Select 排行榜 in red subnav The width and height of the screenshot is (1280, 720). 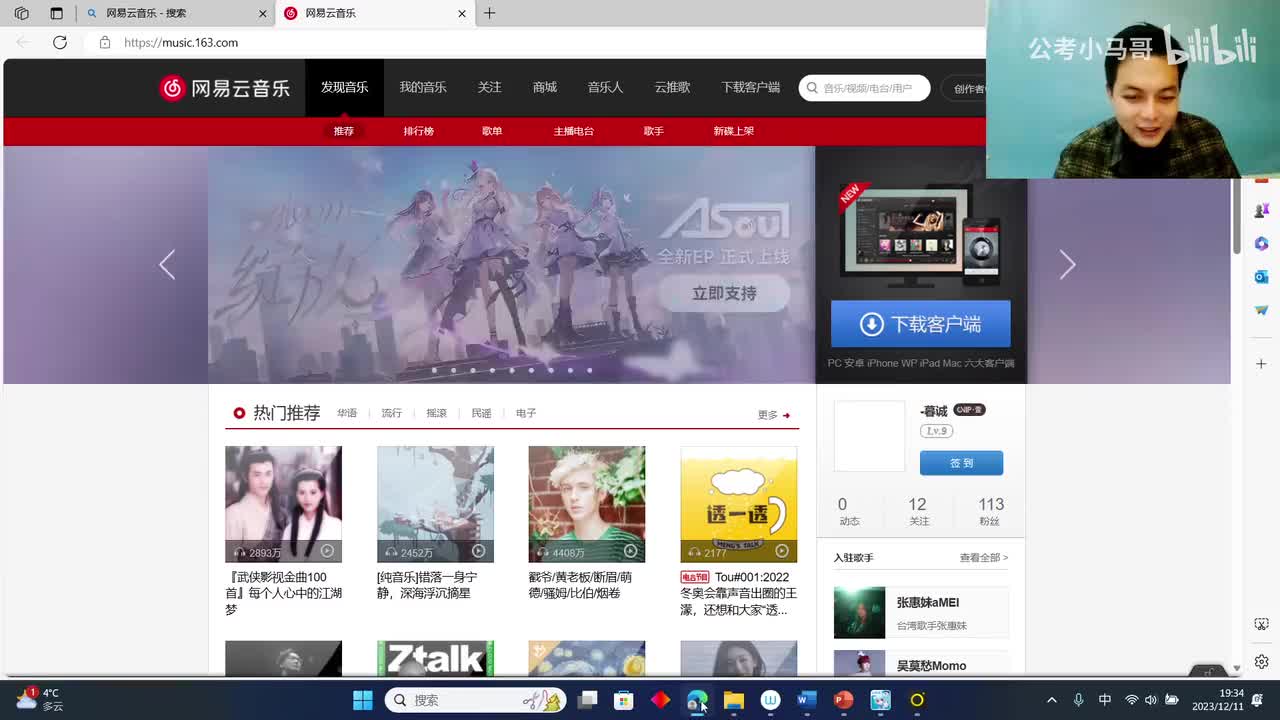[x=418, y=131]
